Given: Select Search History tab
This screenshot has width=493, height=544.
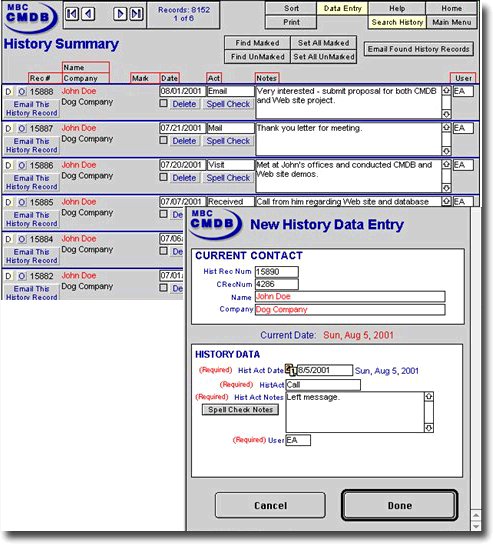Looking at the screenshot, I should [x=397, y=22].
